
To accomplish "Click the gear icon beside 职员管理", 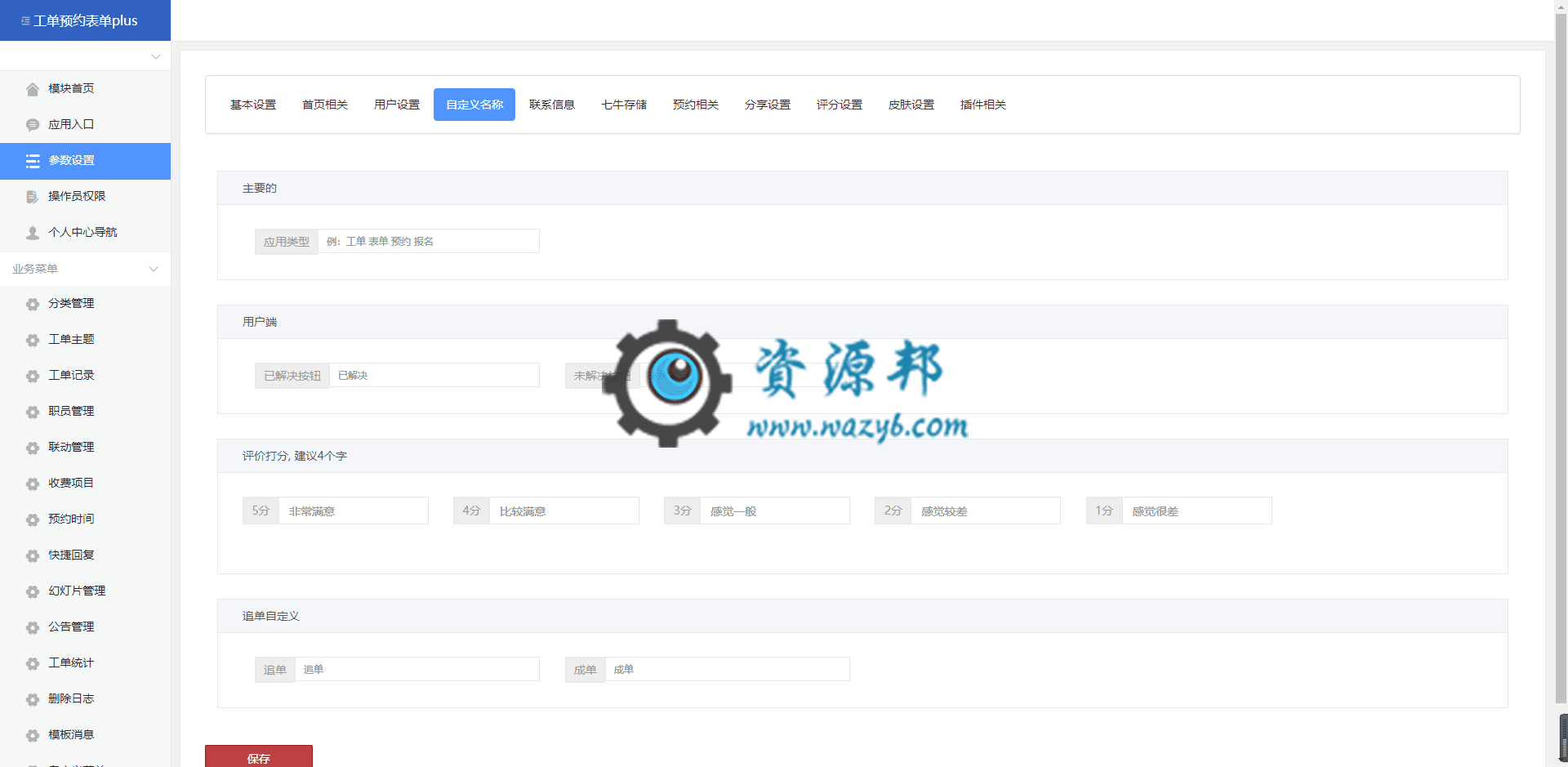I will pos(33,412).
